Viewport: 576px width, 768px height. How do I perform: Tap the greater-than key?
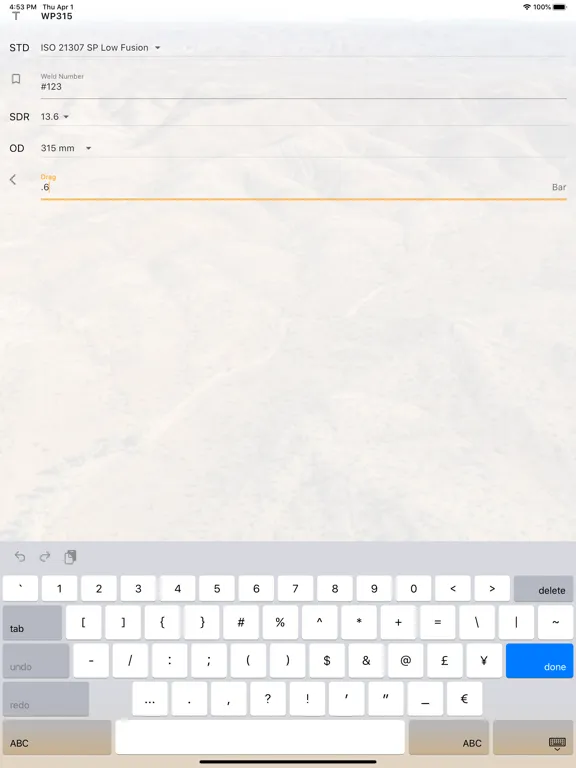tap(492, 588)
